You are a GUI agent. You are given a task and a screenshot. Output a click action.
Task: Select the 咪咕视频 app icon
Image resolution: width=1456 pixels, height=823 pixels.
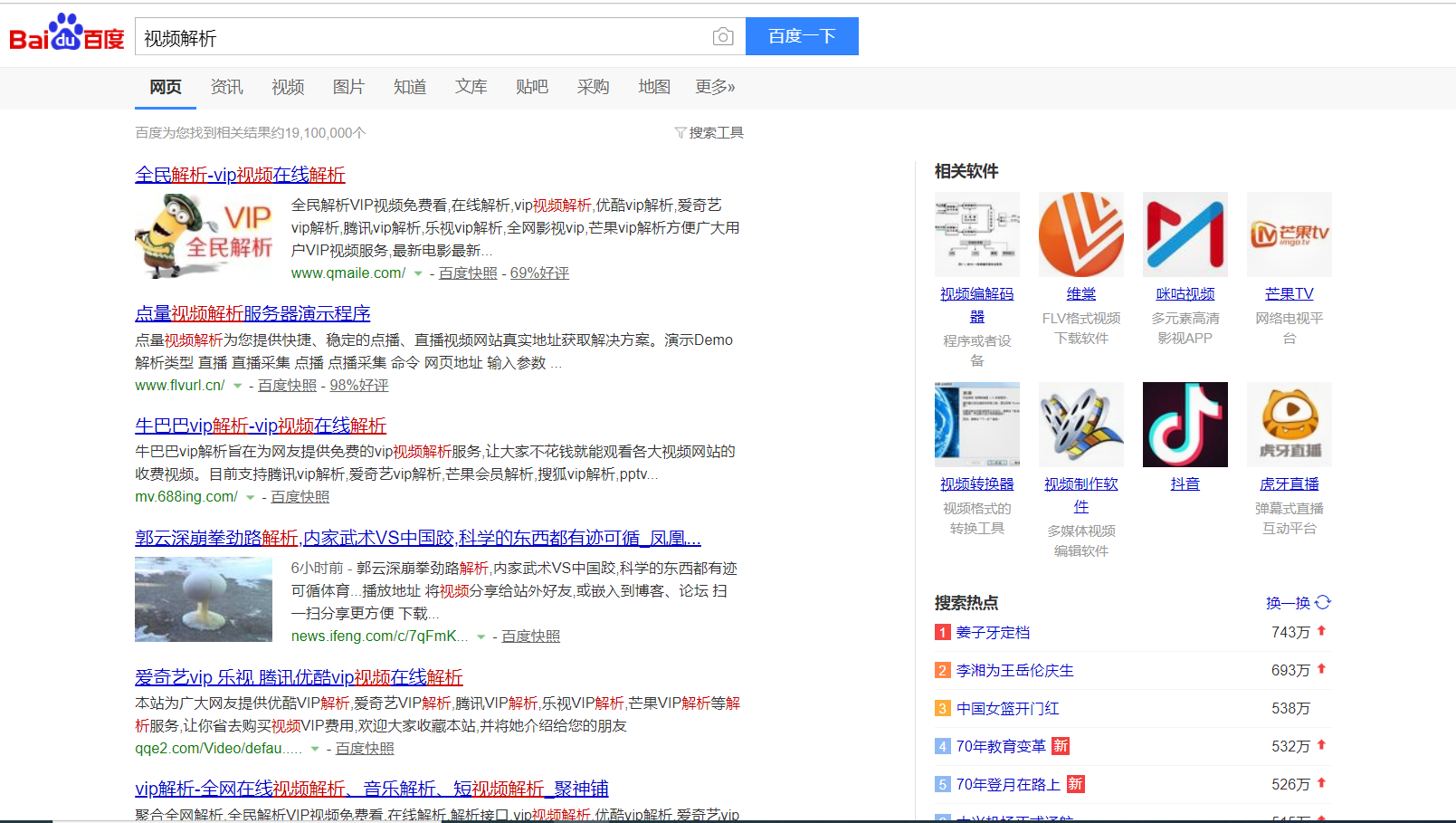[1185, 234]
